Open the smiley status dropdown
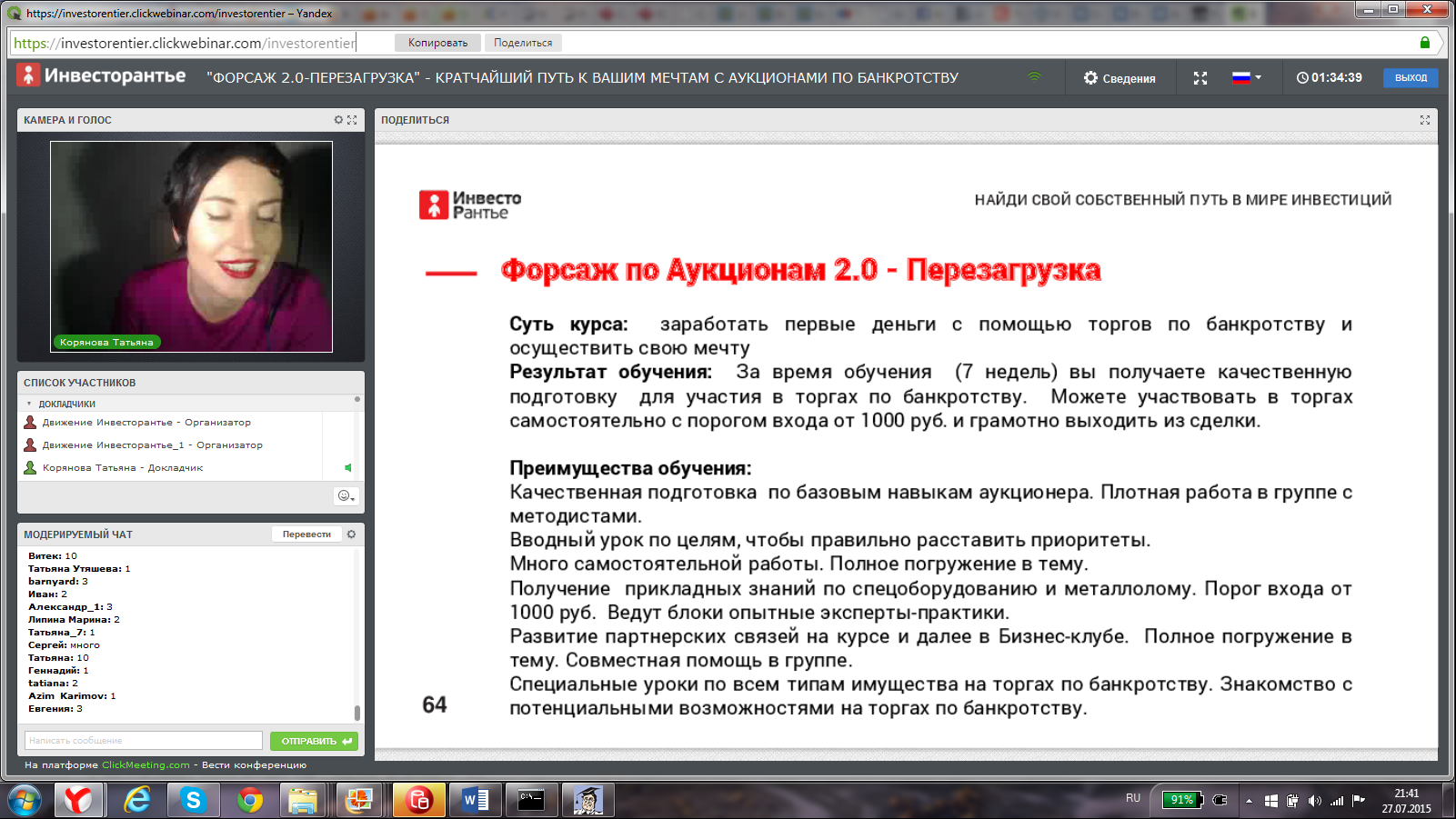 point(346,495)
